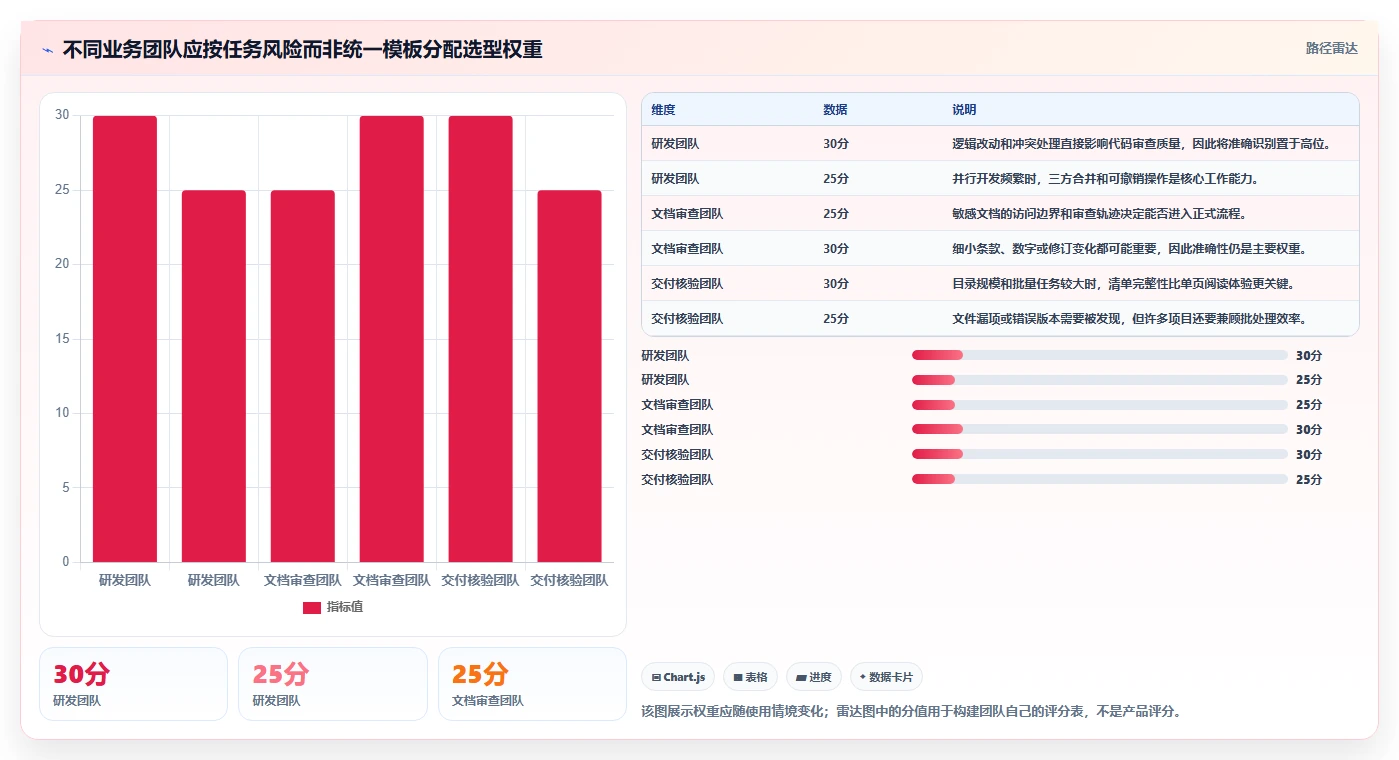Select the row text starting 文件漏项或错误版本

click(1129, 319)
